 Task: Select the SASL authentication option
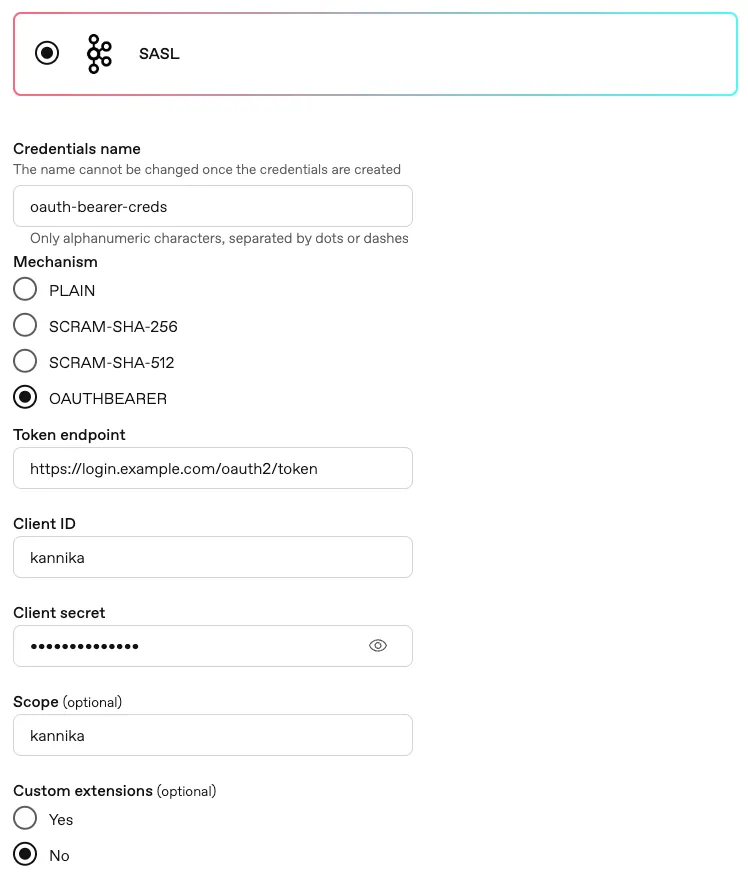(46, 53)
